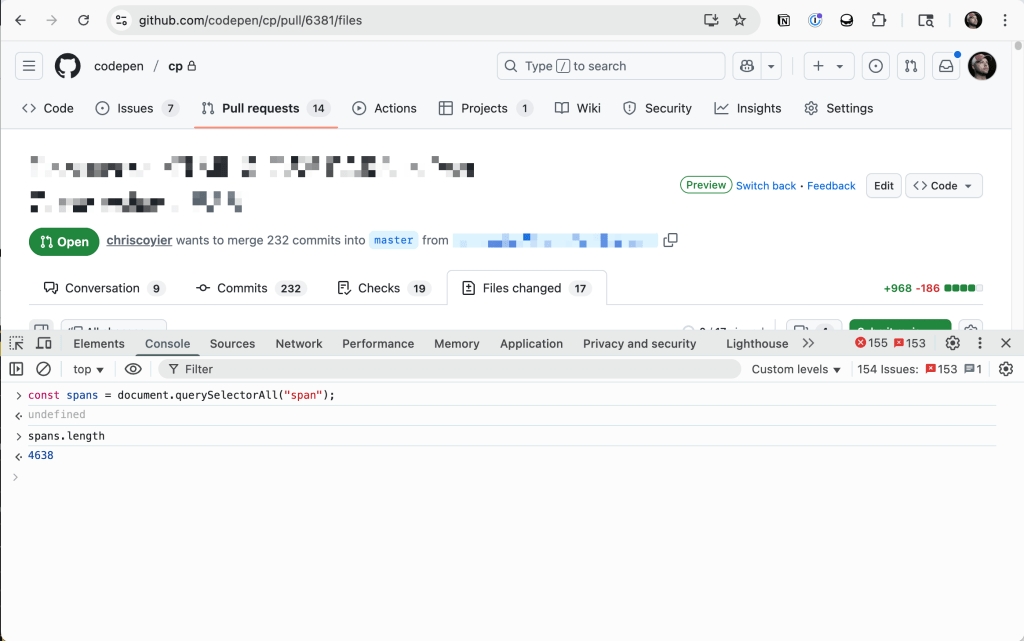This screenshot has width=1024, height=641.
Task: Toggle the device toolbar in DevTools
Action: 43,343
